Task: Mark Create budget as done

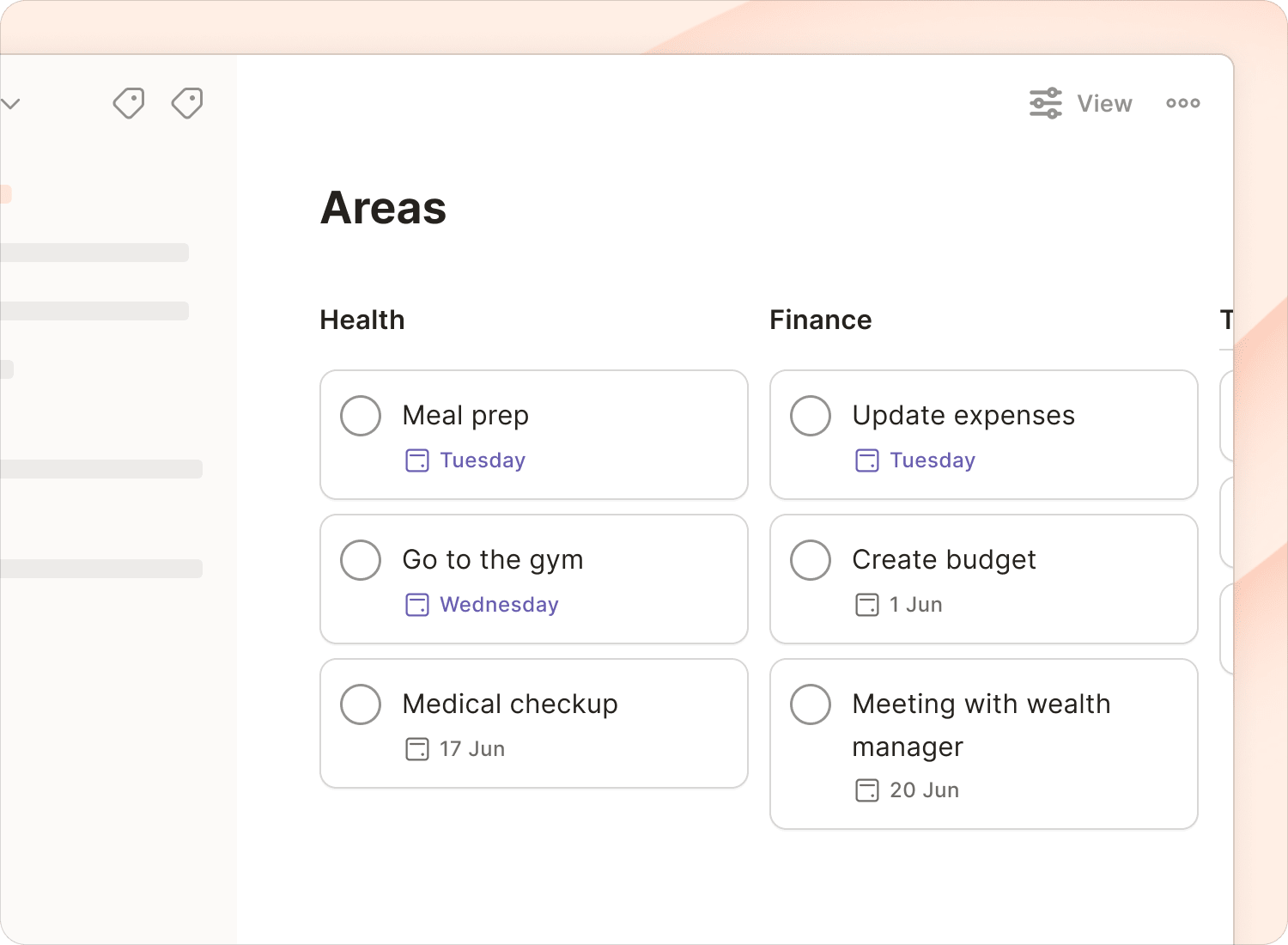Action: [811, 560]
